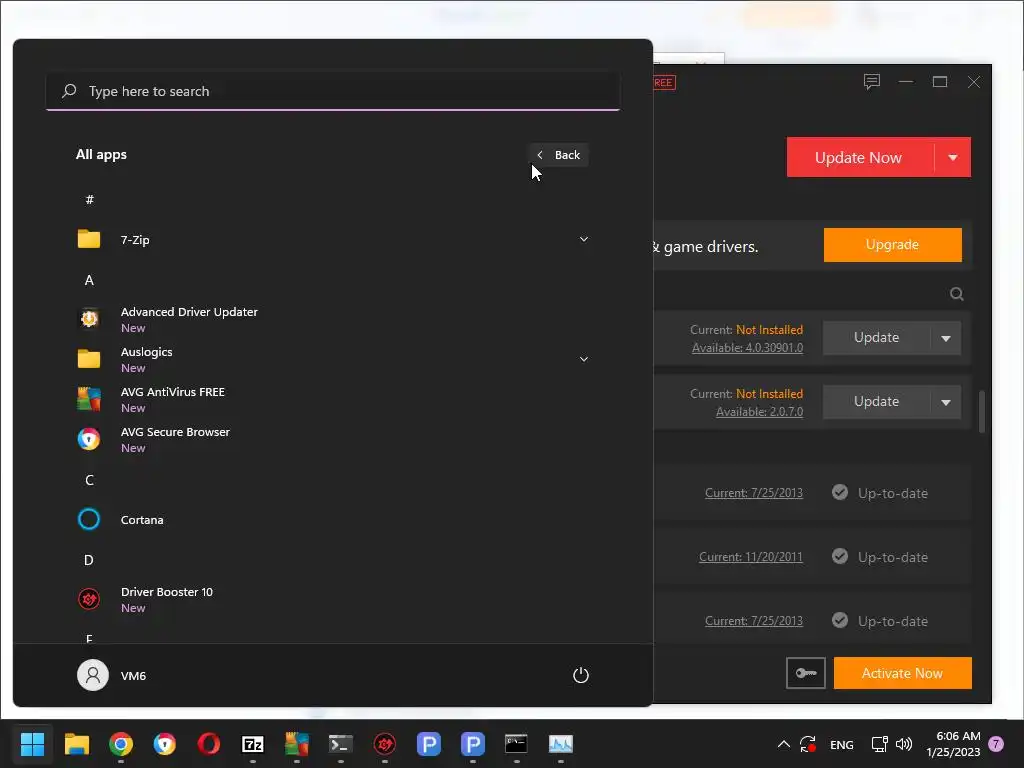Launch AVG AntiVirus FREE from the list
Image resolution: width=1024 pixels, height=768 pixels.
tap(332, 399)
